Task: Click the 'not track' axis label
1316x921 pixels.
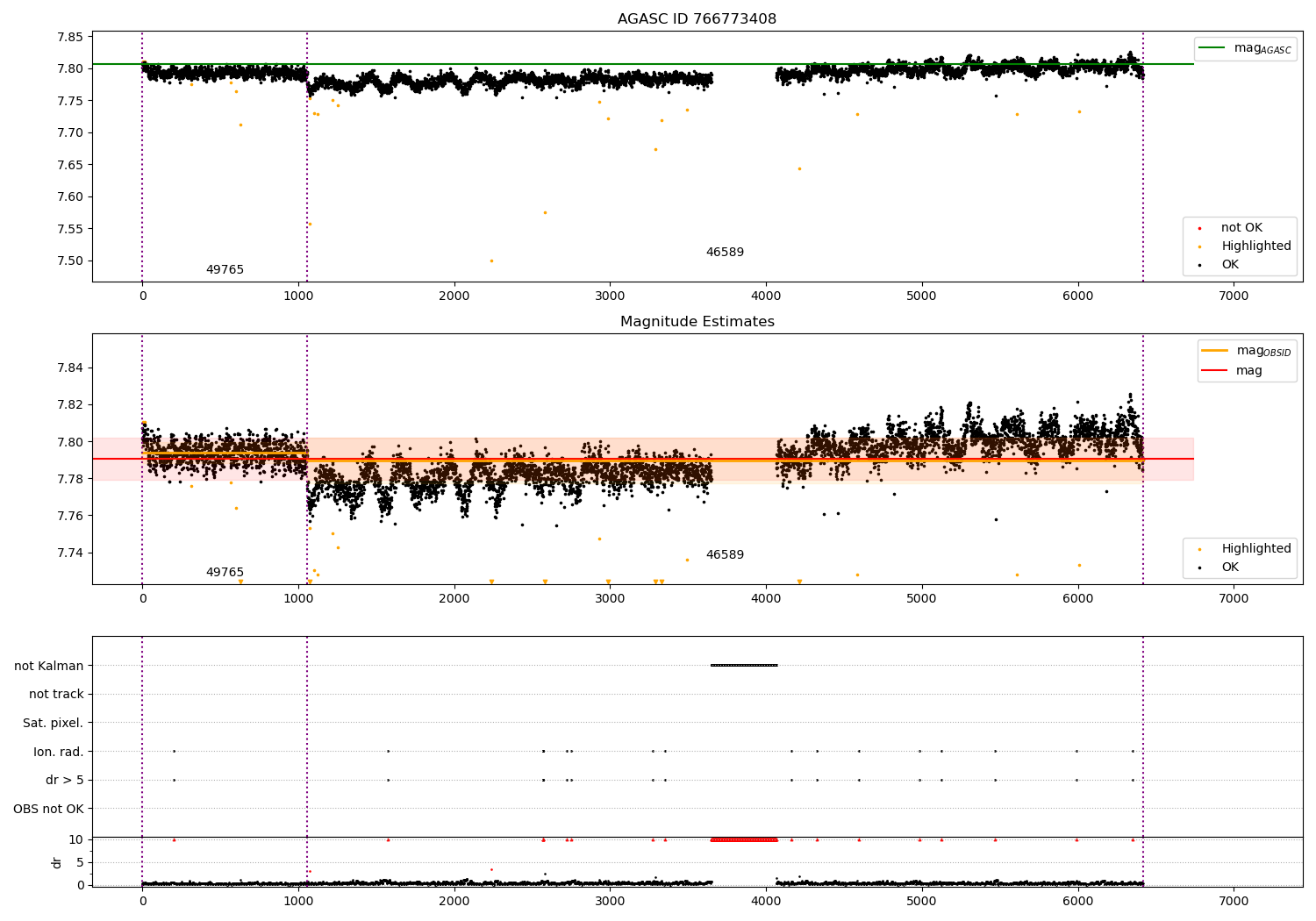Action: (56, 695)
